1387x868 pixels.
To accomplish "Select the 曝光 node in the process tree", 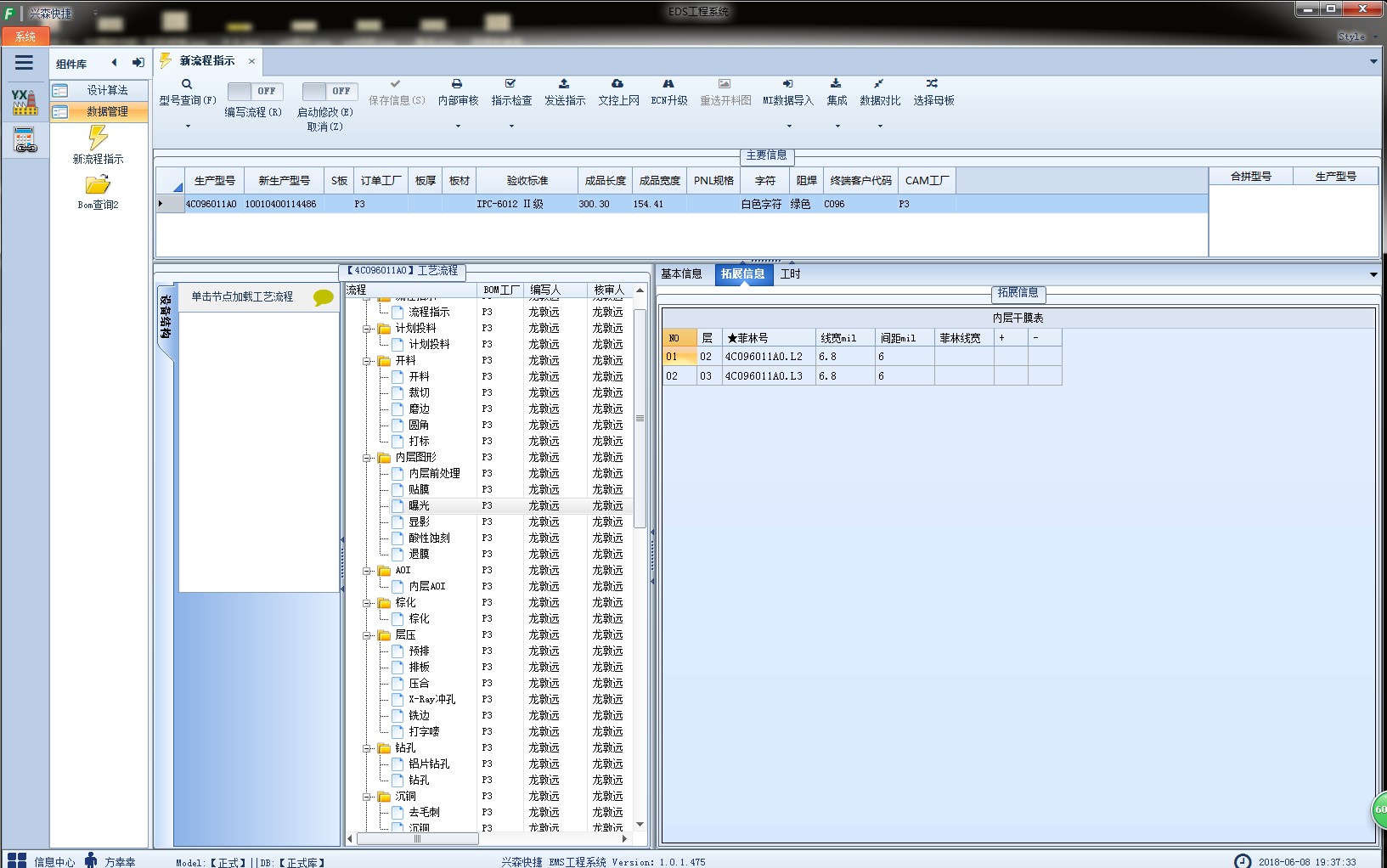I will point(419,505).
